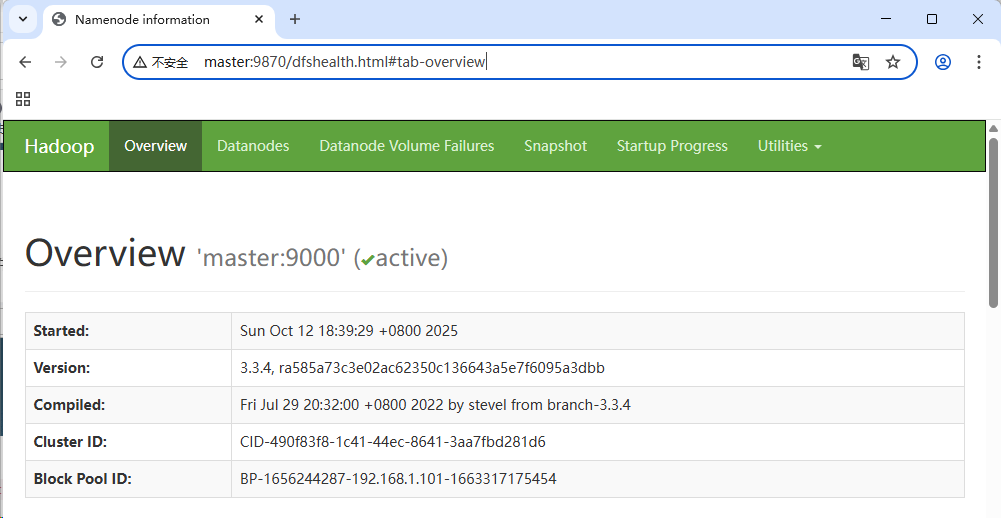The width and height of the screenshot is (1001, 518).
Task: Click the 'Cluster ID:' label cell
Action: click(x=128, y=442)
